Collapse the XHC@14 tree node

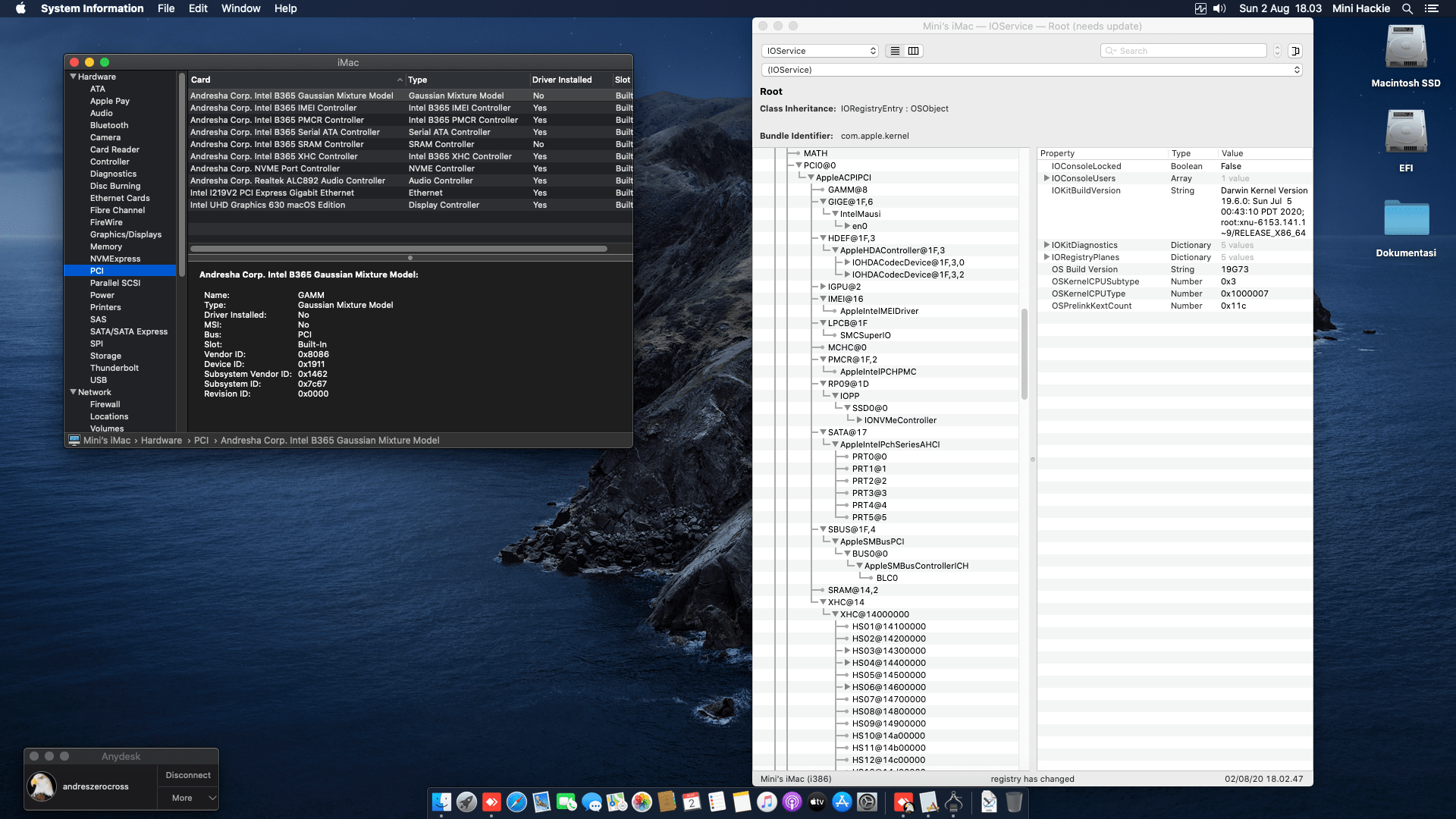[x=823, y=602]
